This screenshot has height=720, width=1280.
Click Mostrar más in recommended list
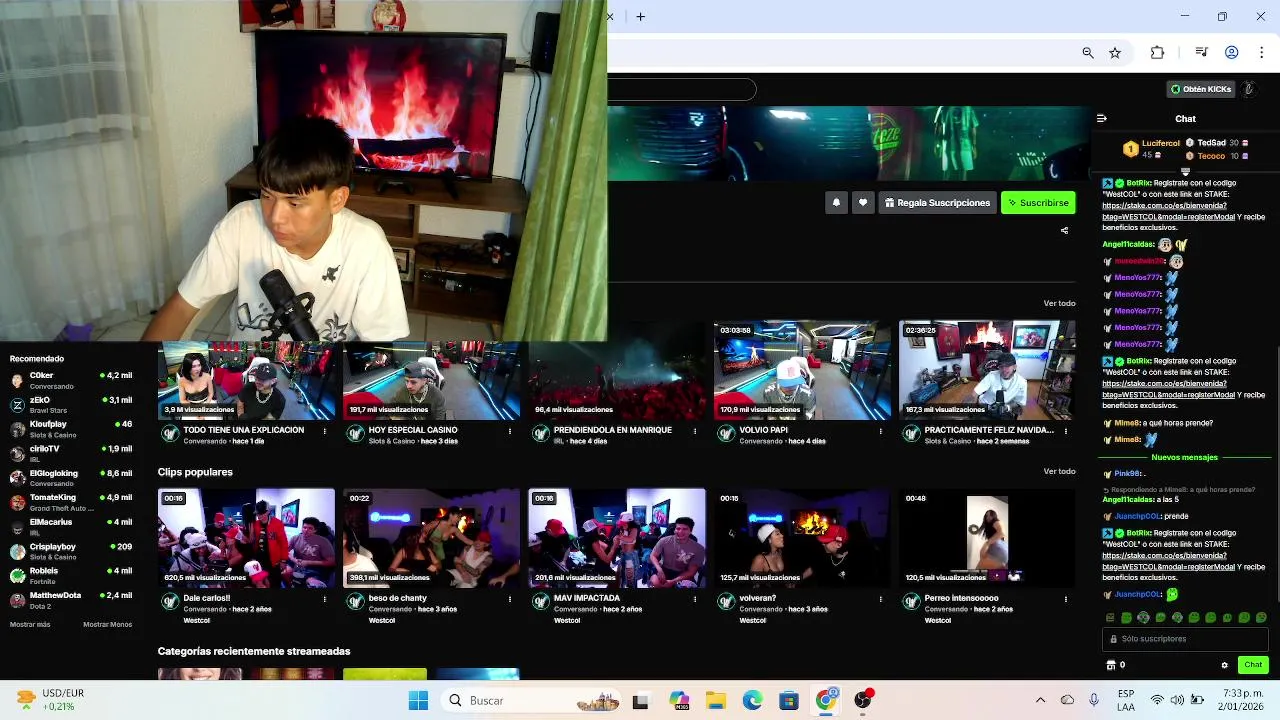coord(30,624)
